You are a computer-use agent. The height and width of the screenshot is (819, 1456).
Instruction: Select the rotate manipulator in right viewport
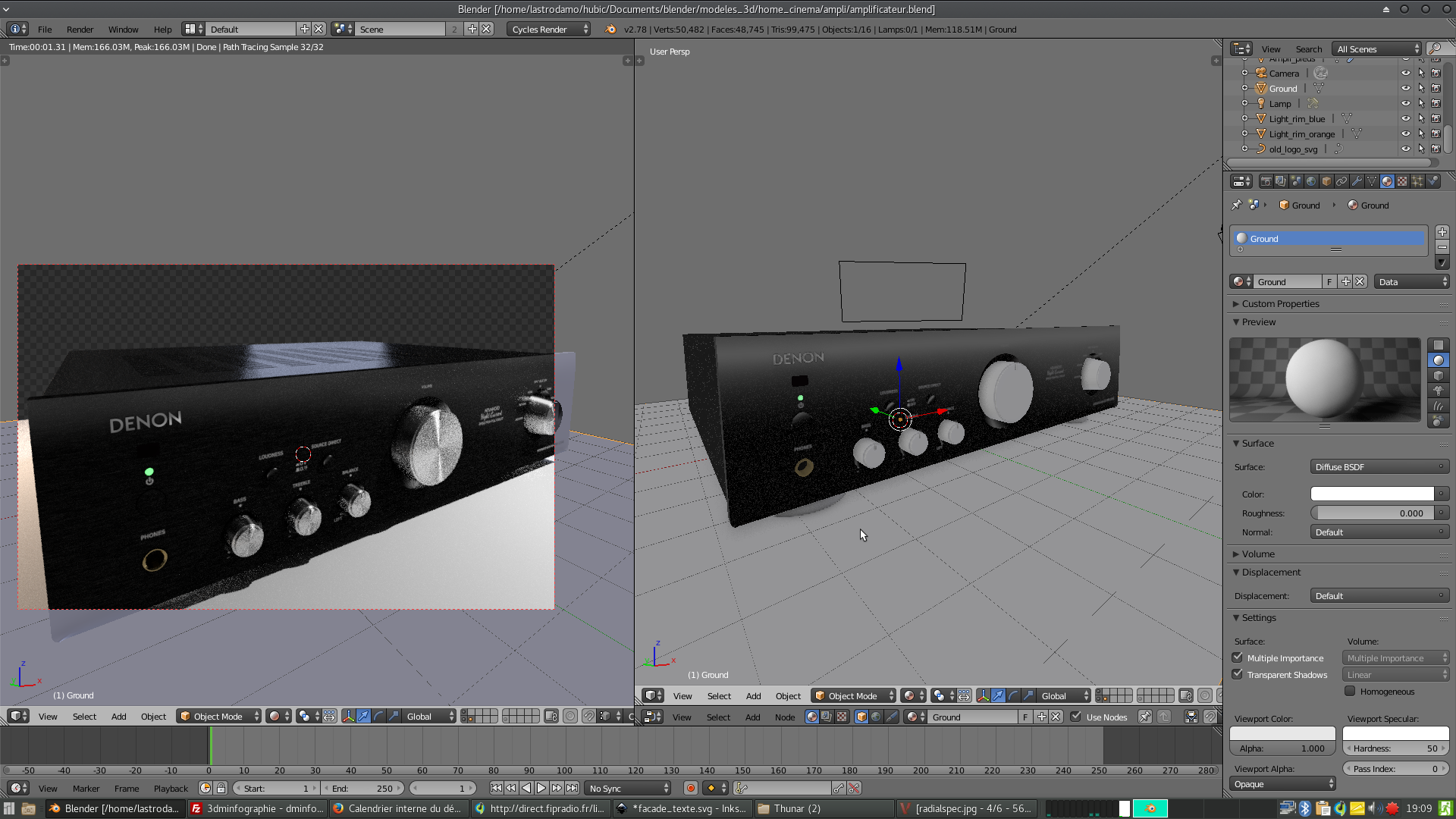tap(1013, 695)
